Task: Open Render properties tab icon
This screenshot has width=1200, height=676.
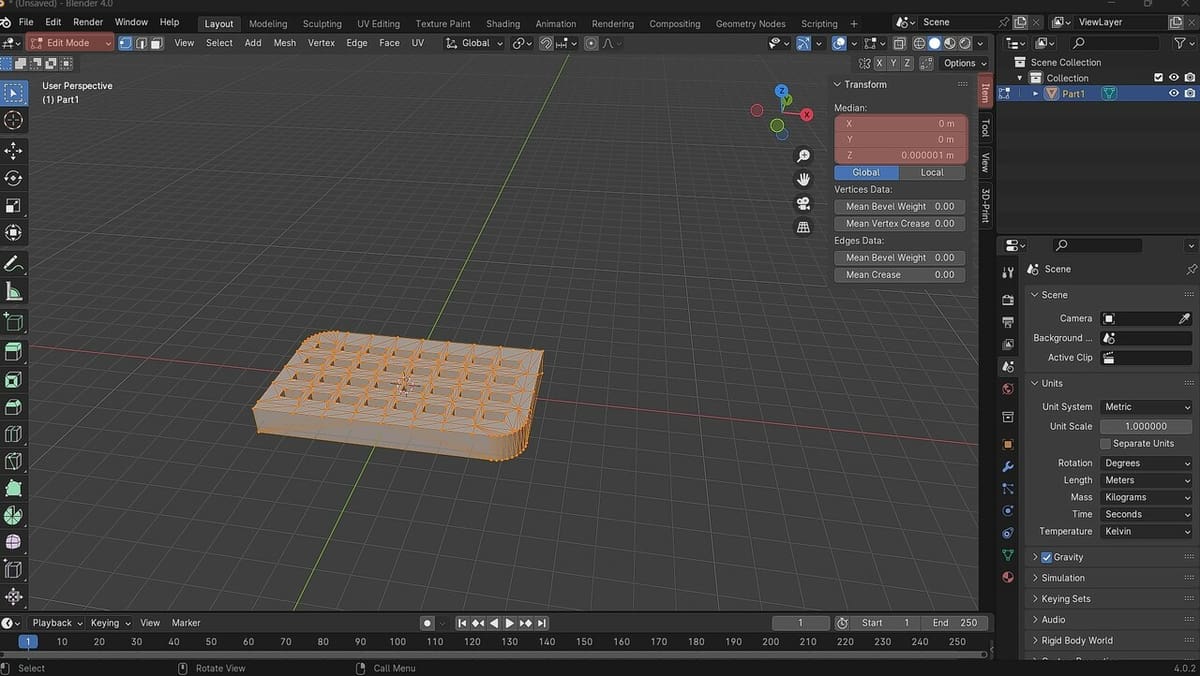Action: click(x=1008, y=300)
